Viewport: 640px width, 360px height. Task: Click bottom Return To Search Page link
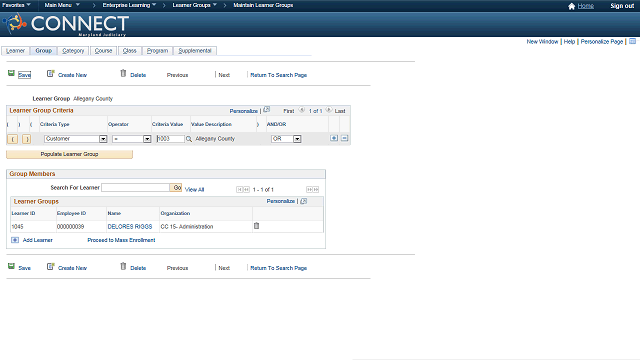[x=278, y=268]
